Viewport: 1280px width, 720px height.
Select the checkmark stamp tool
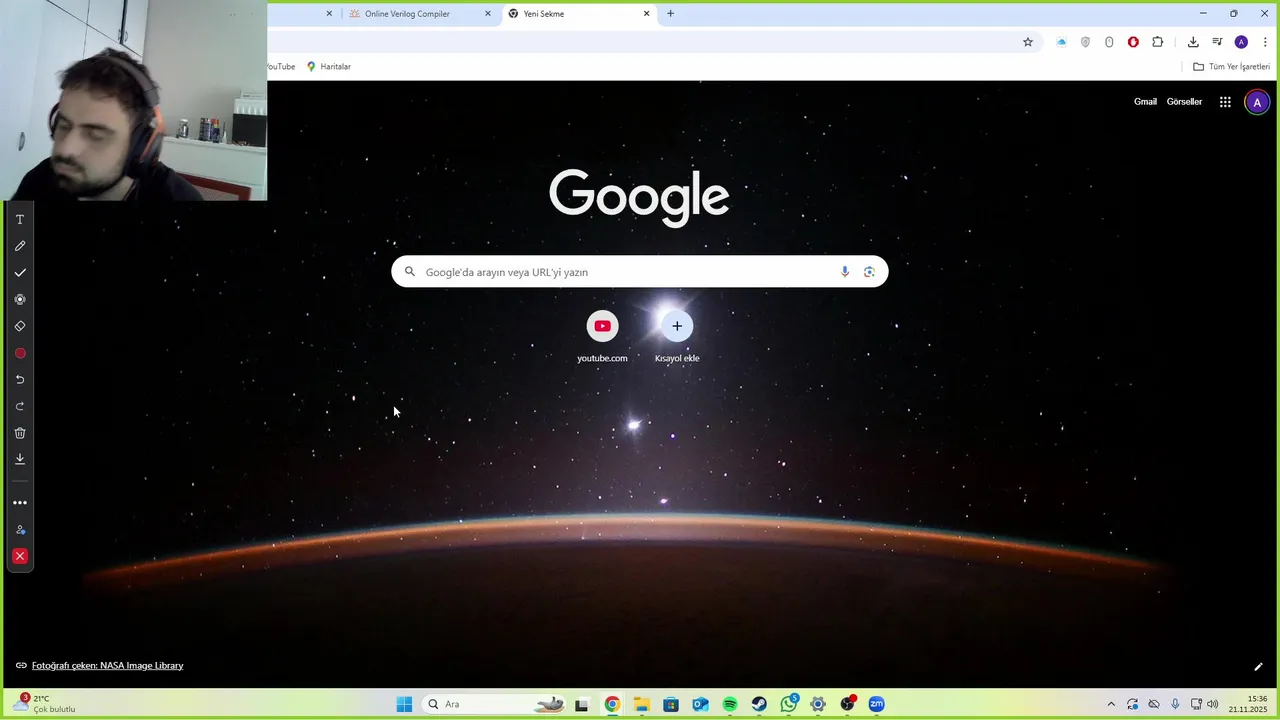(19, 273)
